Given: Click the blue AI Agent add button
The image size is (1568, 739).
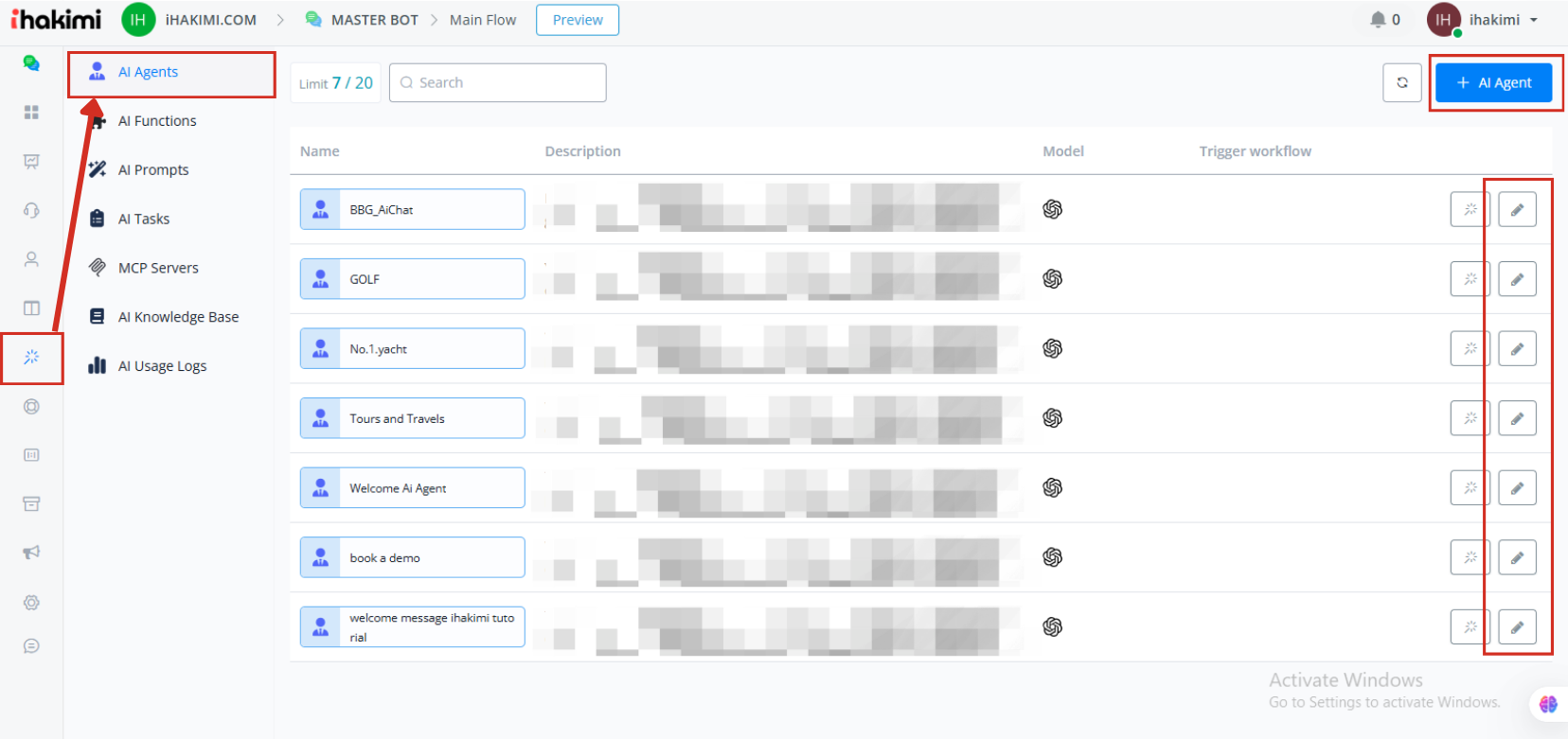Looking at the screenshot, I should (x=1493, y=83).
